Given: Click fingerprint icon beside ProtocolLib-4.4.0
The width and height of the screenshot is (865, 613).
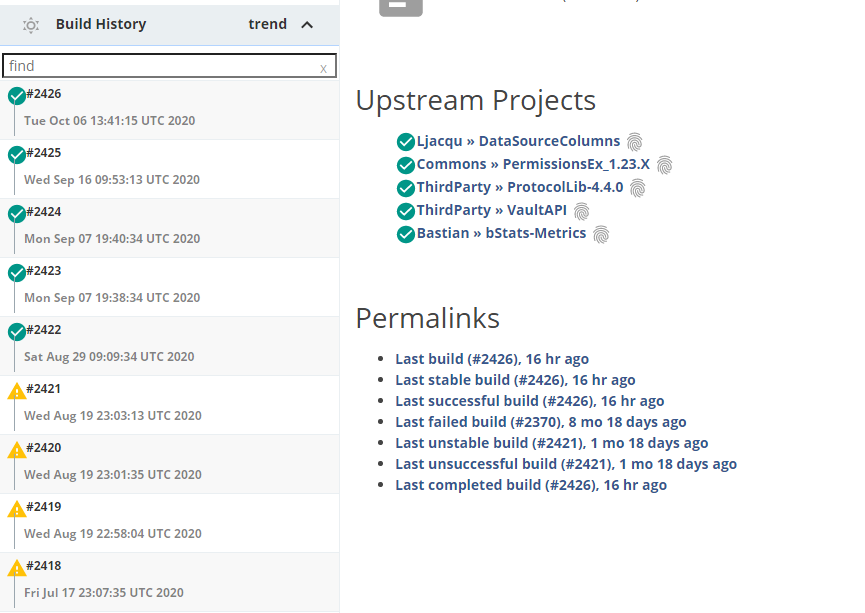Looking at the screenshot, I should pyautogui.click(x=637, y=188).
